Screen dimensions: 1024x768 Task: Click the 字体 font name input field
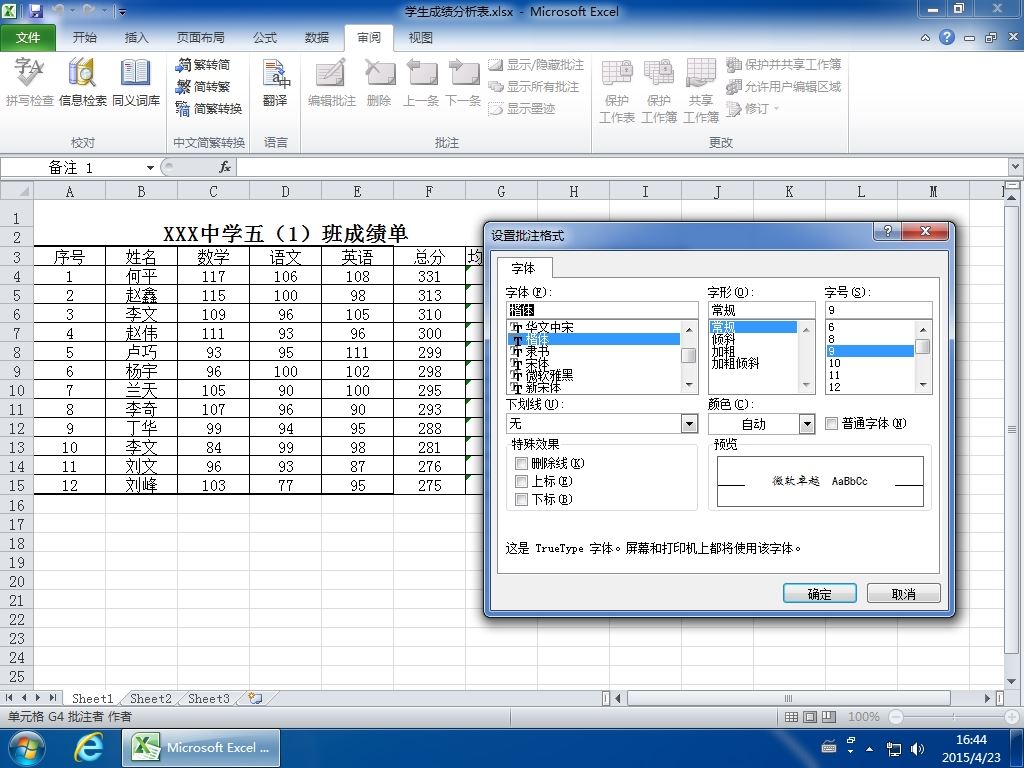pyautogui.click(x=602, y=310)
